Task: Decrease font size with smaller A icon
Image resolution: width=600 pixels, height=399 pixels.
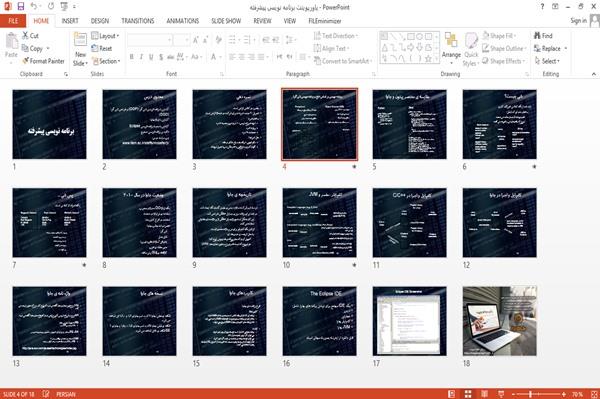Action: (x=205, y=39)
